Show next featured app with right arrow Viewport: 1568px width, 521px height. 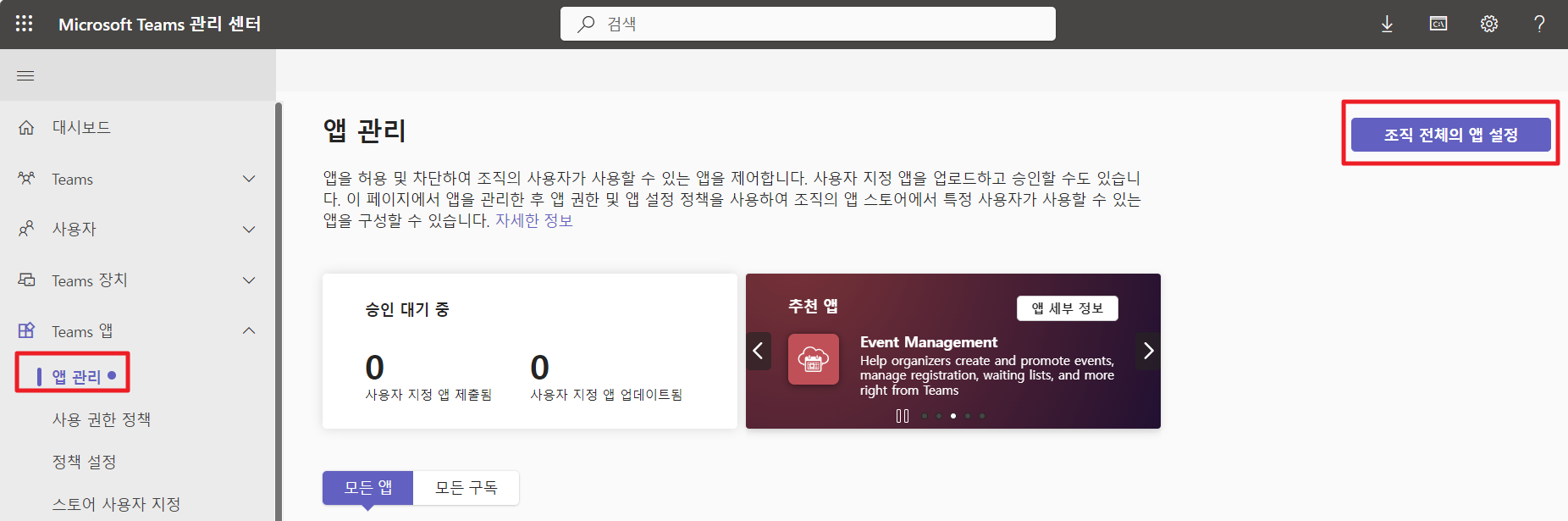[x=1148, y=351]
